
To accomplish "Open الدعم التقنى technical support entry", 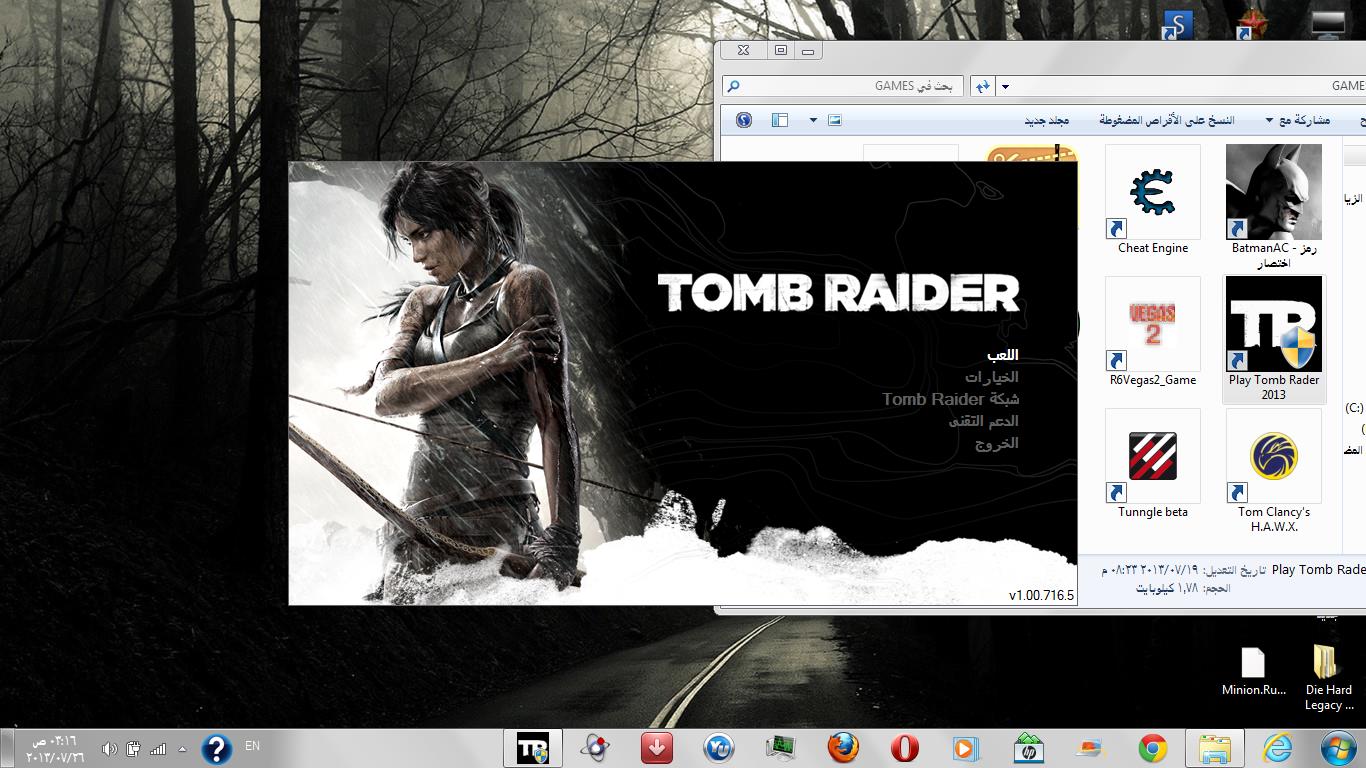I will [984, 421].
